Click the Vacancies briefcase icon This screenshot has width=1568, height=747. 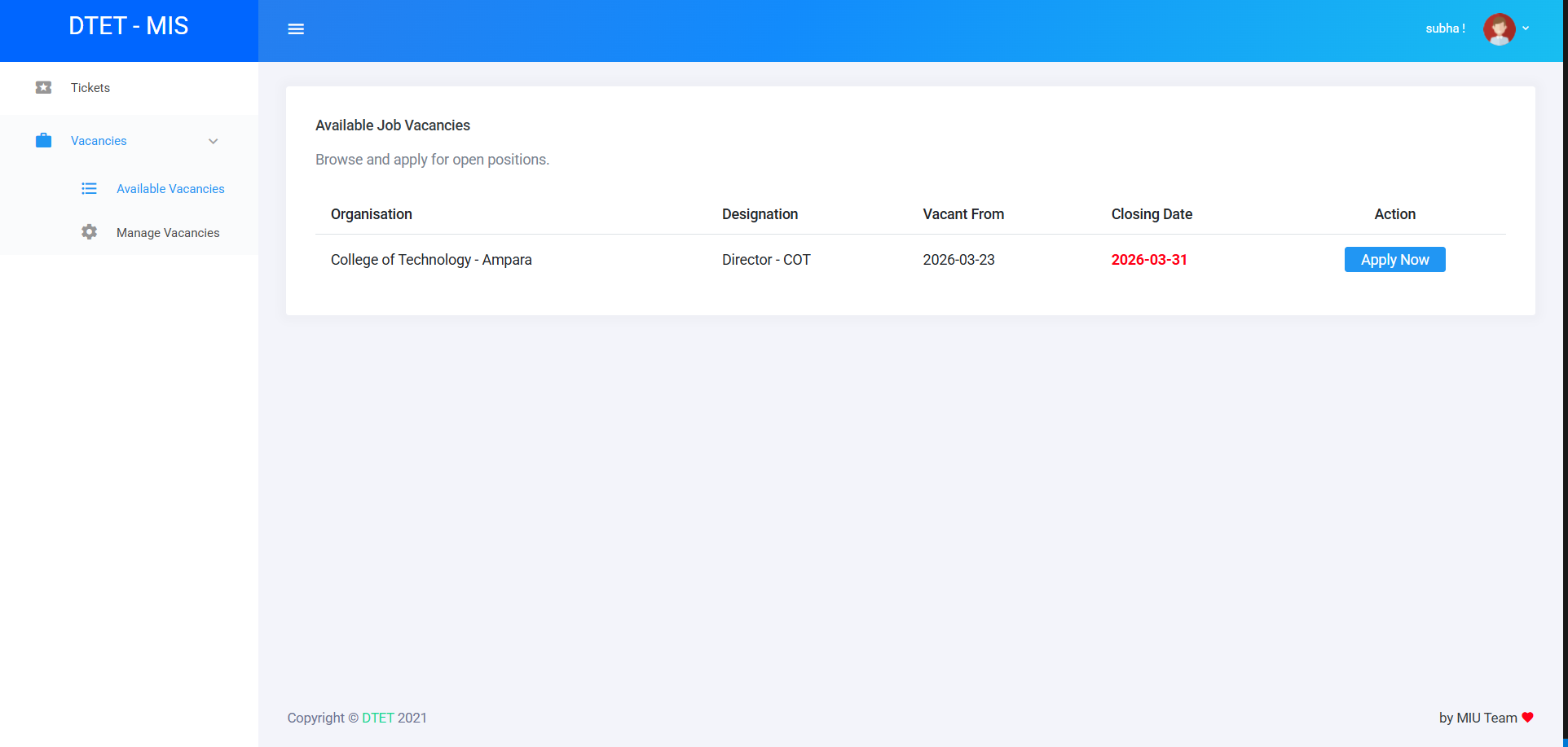coord(44,141)
